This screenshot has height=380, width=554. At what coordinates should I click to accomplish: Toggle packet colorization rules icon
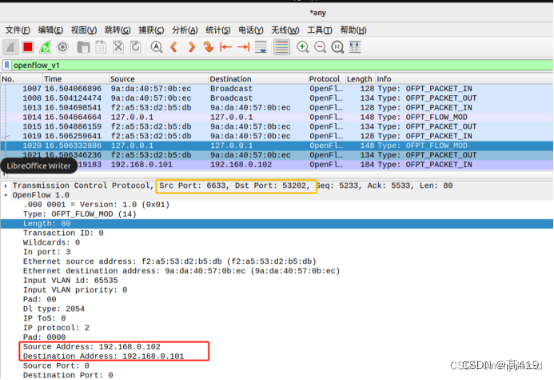coord(282,47)
